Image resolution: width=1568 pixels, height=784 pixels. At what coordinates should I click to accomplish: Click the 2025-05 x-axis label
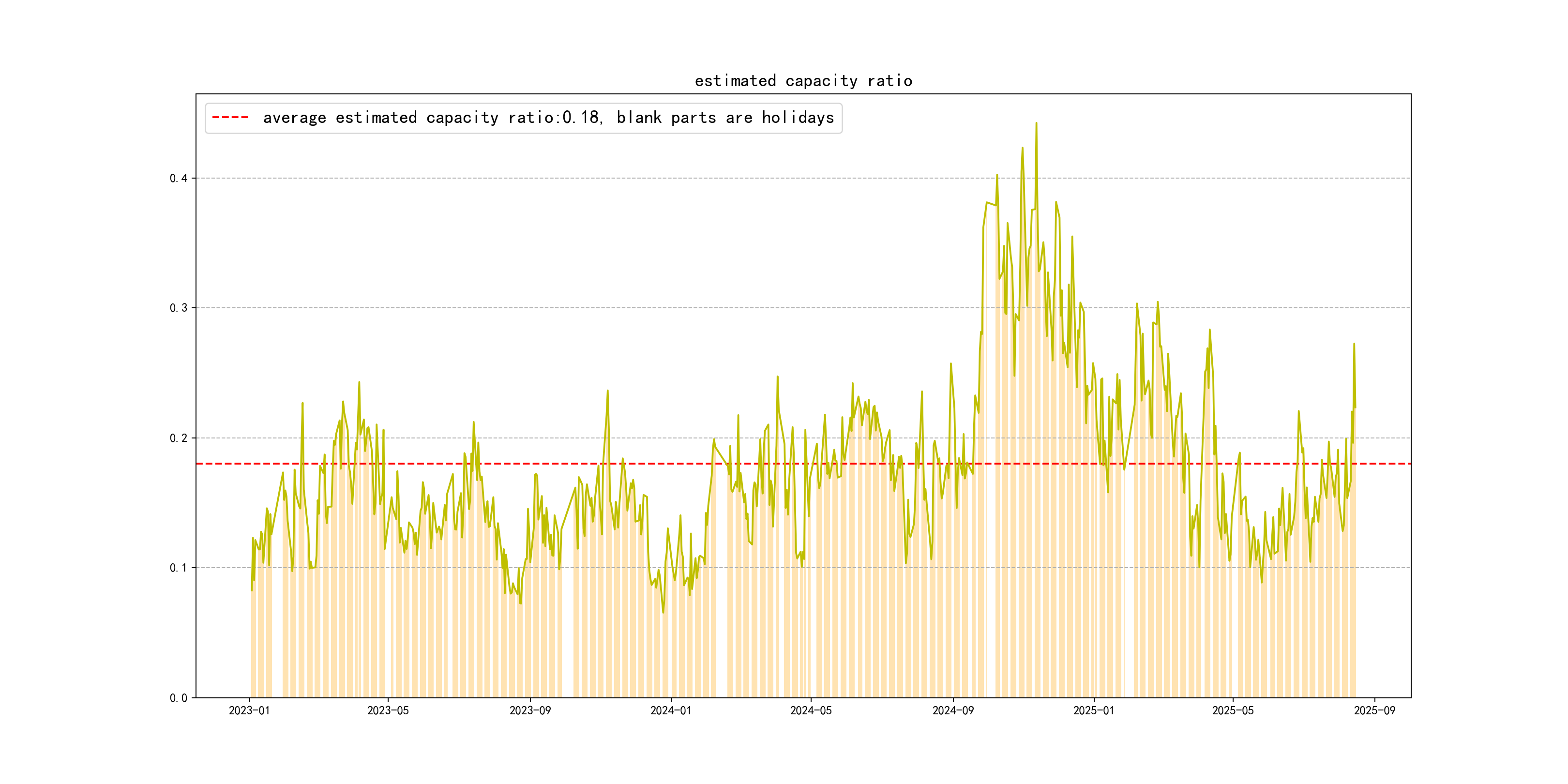(1233, 710)
